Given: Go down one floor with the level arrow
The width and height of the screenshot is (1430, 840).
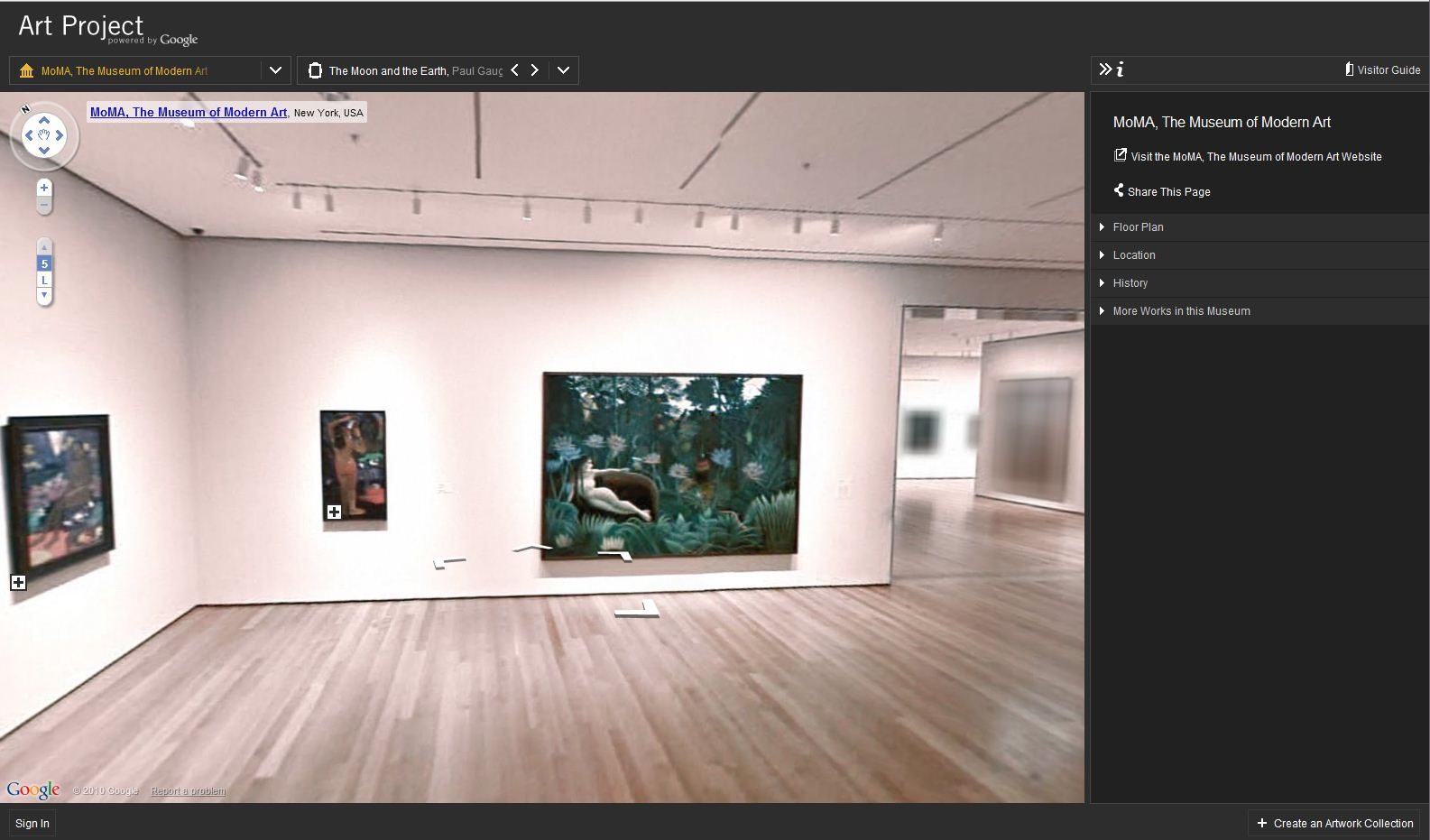Looking at the screenshot, I should click(44, 296).
